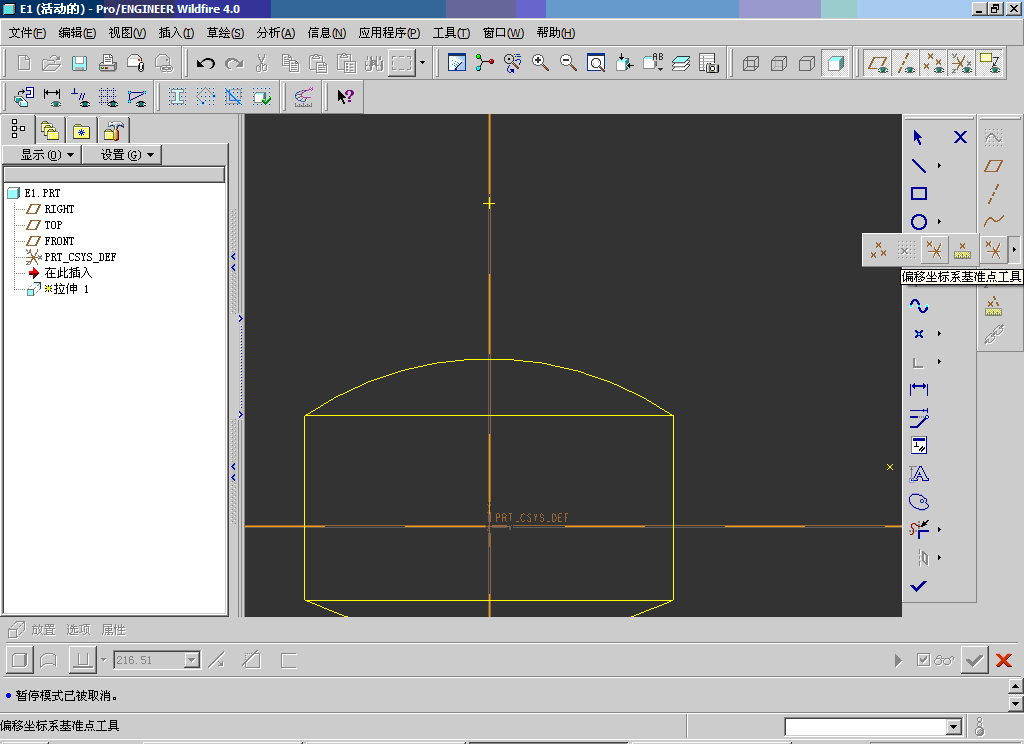Image resolution: width=1024 pixels, height=744 pixels.
Task: Toggle datum points display
Action: (933, 63)
